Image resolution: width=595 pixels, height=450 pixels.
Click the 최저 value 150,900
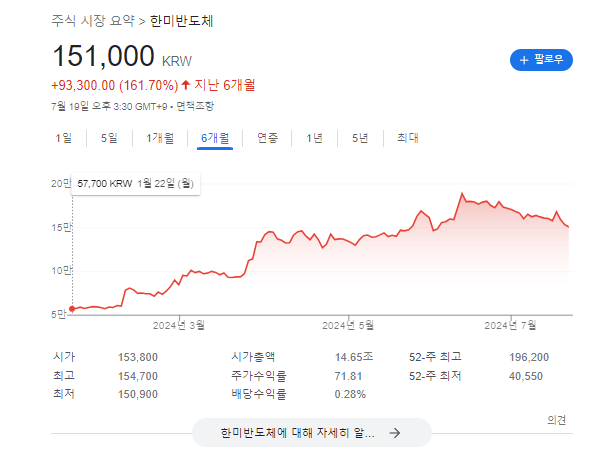[x=138, y=394]
